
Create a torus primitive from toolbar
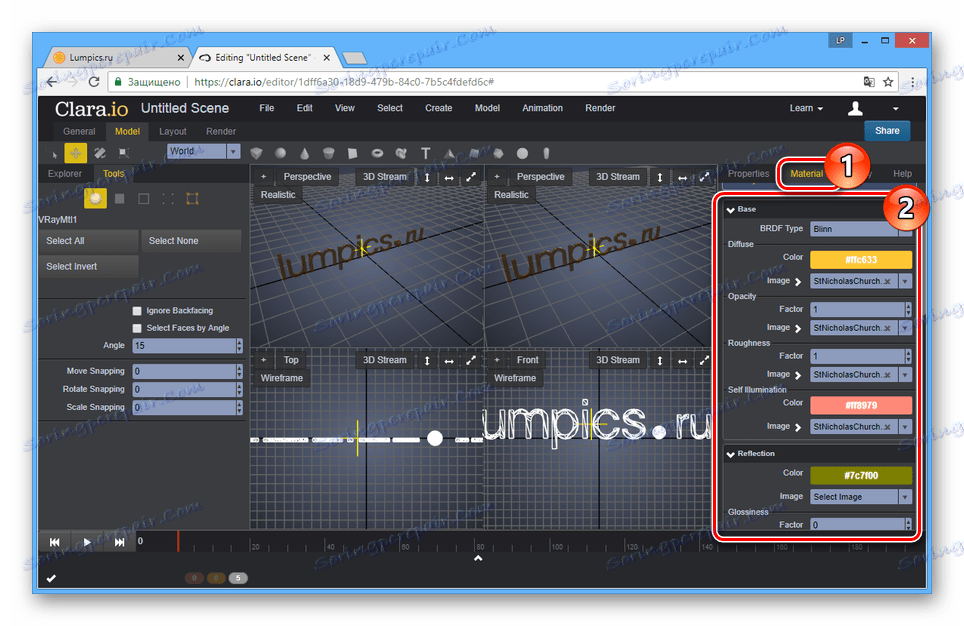[377, 153]
